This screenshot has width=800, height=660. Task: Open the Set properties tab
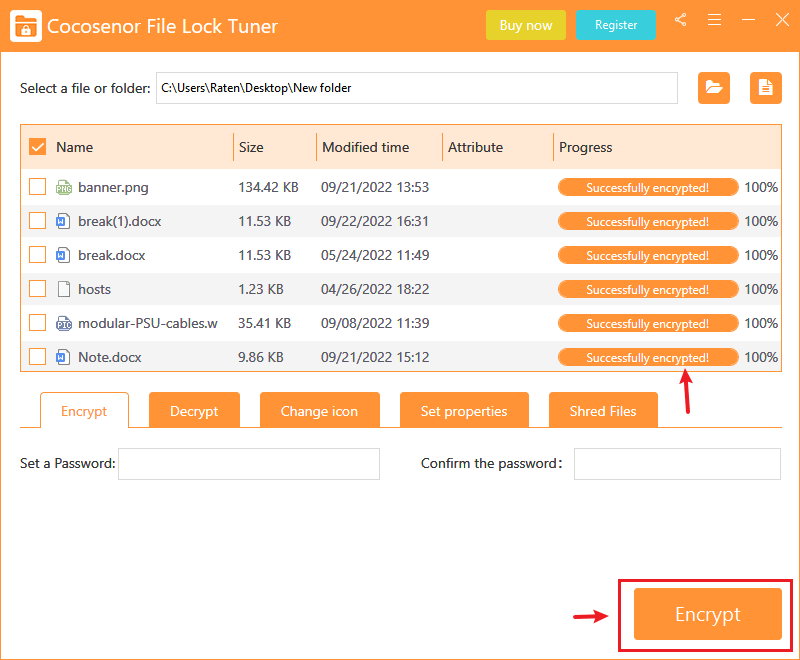coord(464,411)
